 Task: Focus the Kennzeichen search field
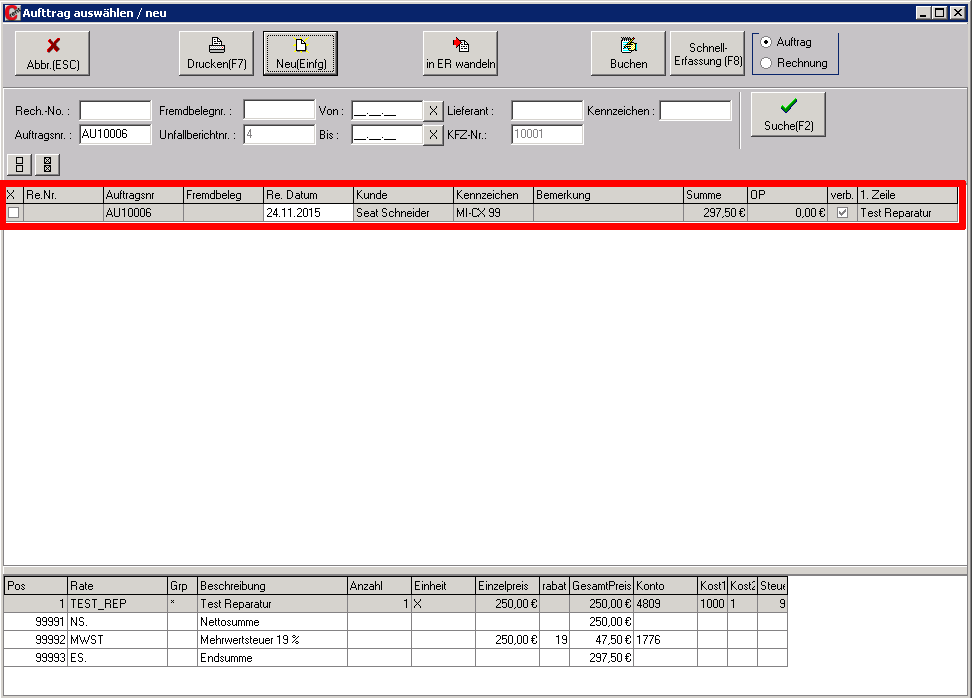tap(695, 111)
